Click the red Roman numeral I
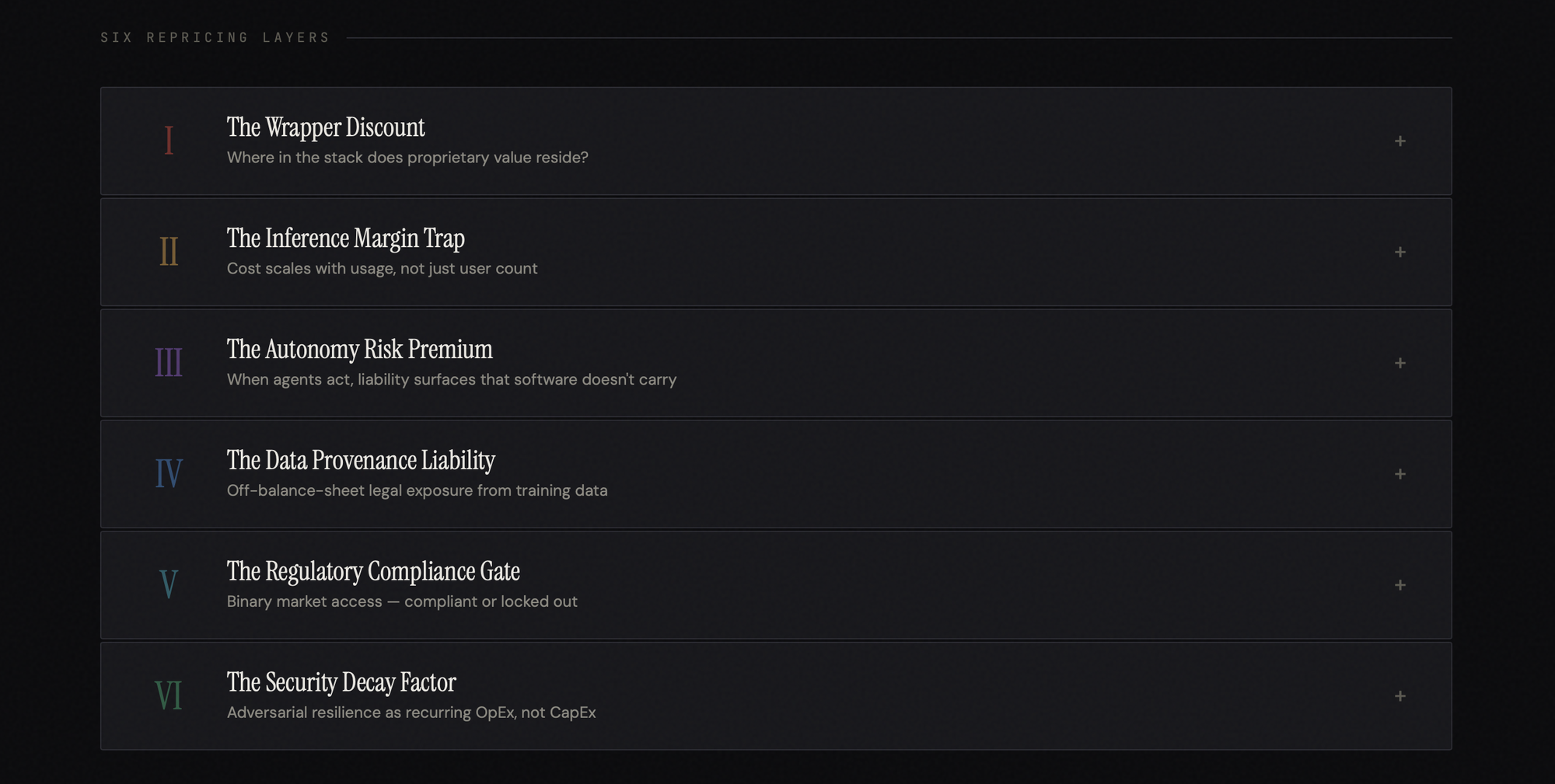 point(169,141)
